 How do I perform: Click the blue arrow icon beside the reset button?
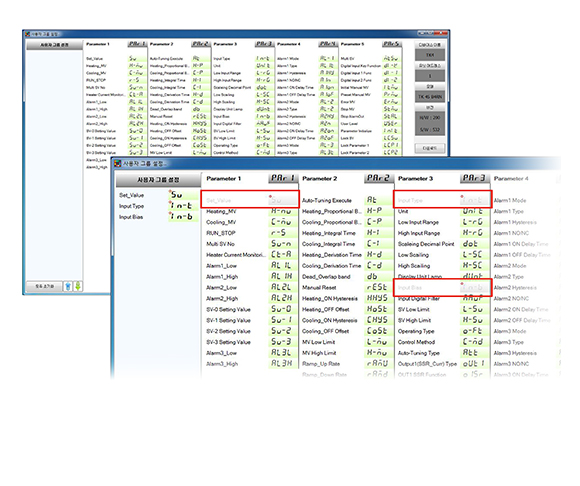(x=68, y=286)
